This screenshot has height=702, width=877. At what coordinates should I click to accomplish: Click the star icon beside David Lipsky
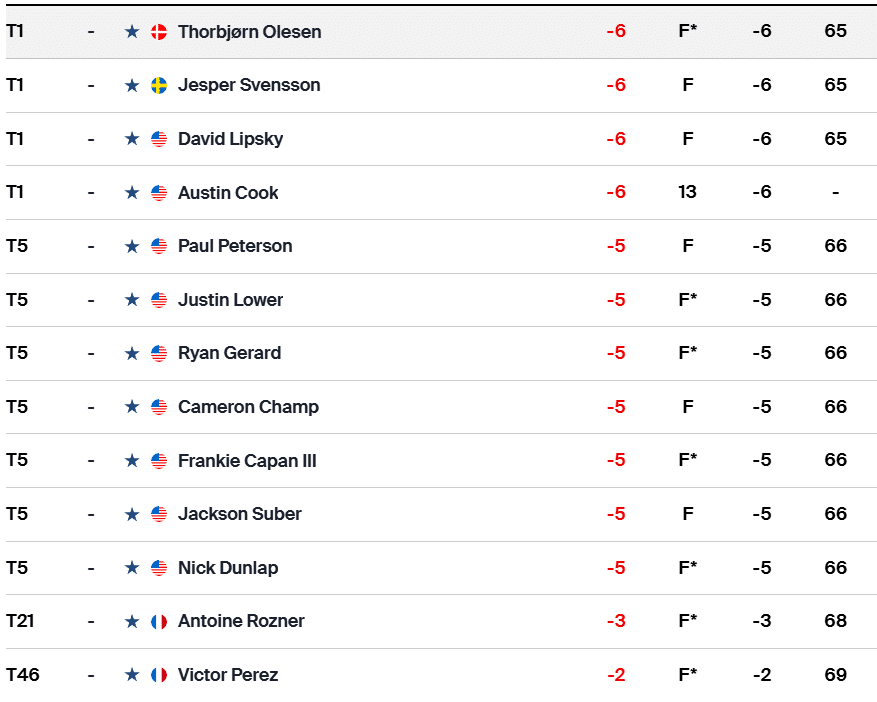(x=132, y=139)
